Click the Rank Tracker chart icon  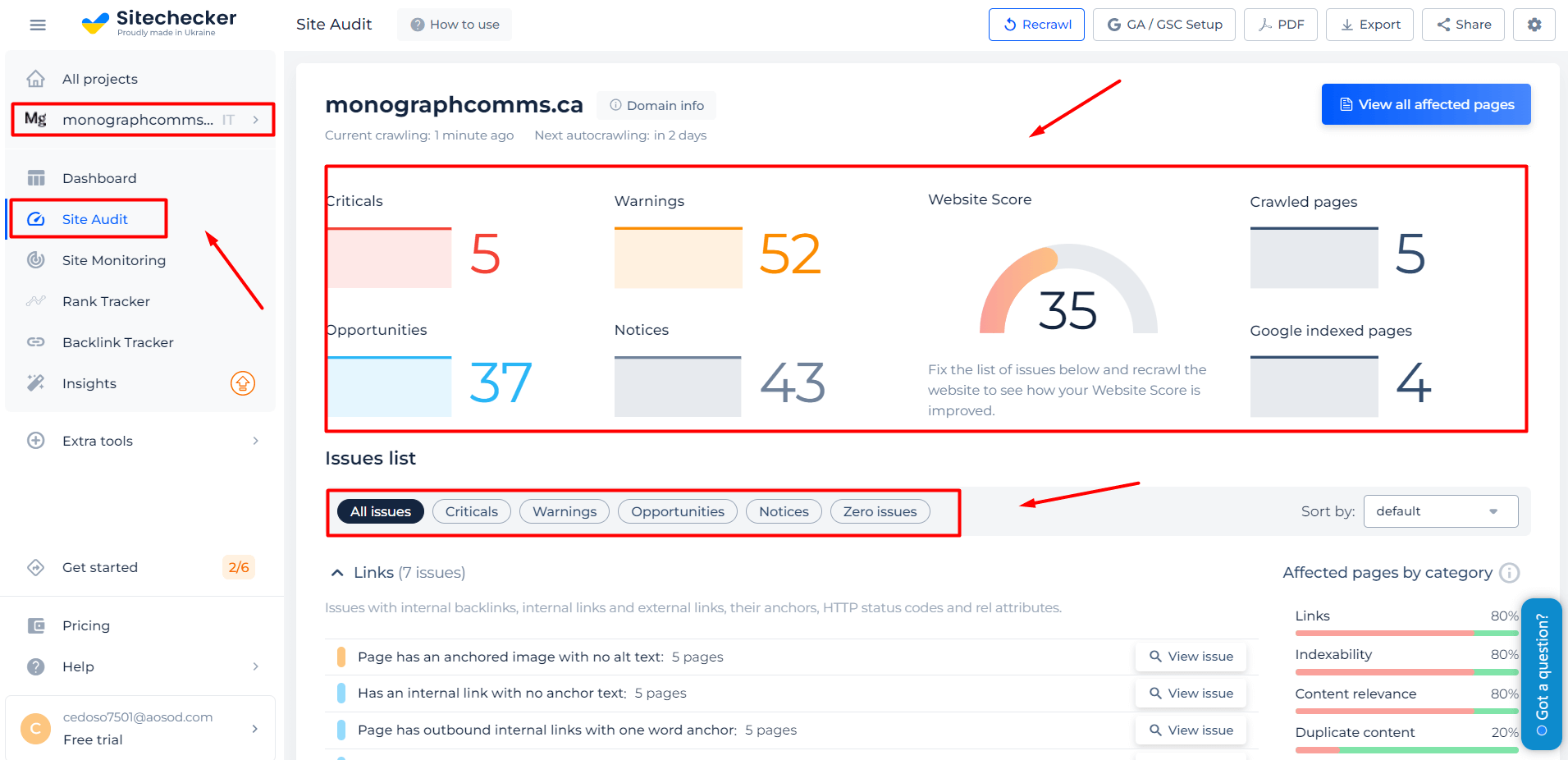click(x=36, y=301)
